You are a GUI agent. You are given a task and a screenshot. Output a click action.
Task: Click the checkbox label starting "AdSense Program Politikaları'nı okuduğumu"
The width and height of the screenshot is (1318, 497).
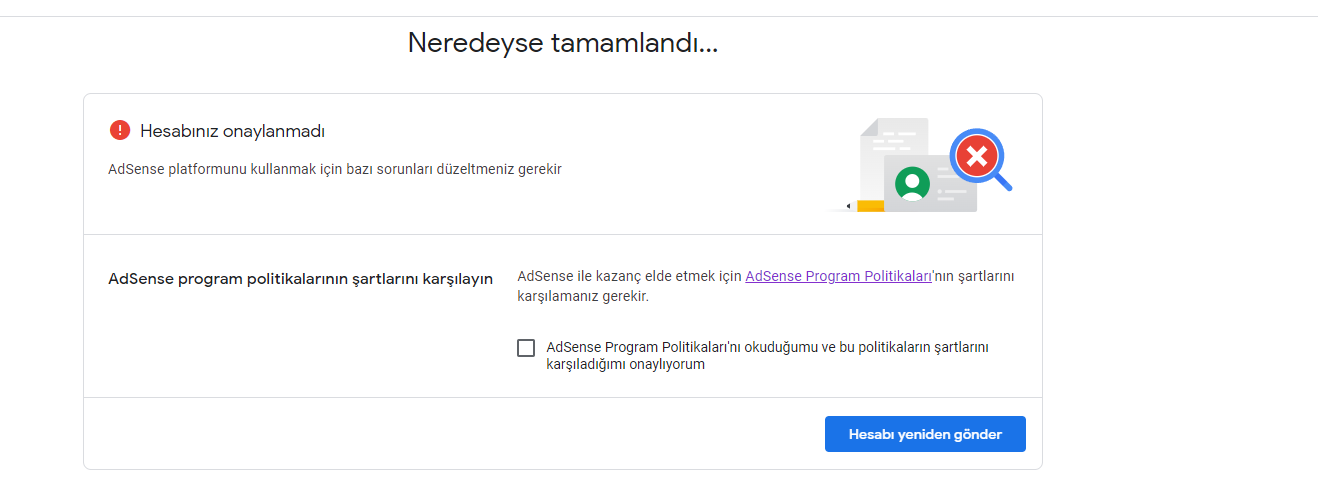pos(768,356)
